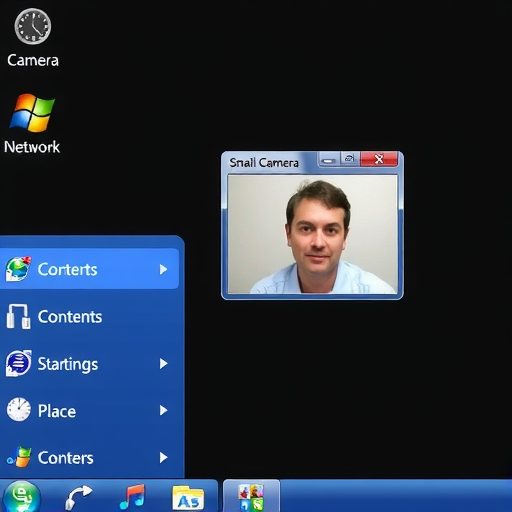Viewport: 512px width, 512px height.
Task: Select the Camera desktop label text
Action: click(x=33, y=60)
